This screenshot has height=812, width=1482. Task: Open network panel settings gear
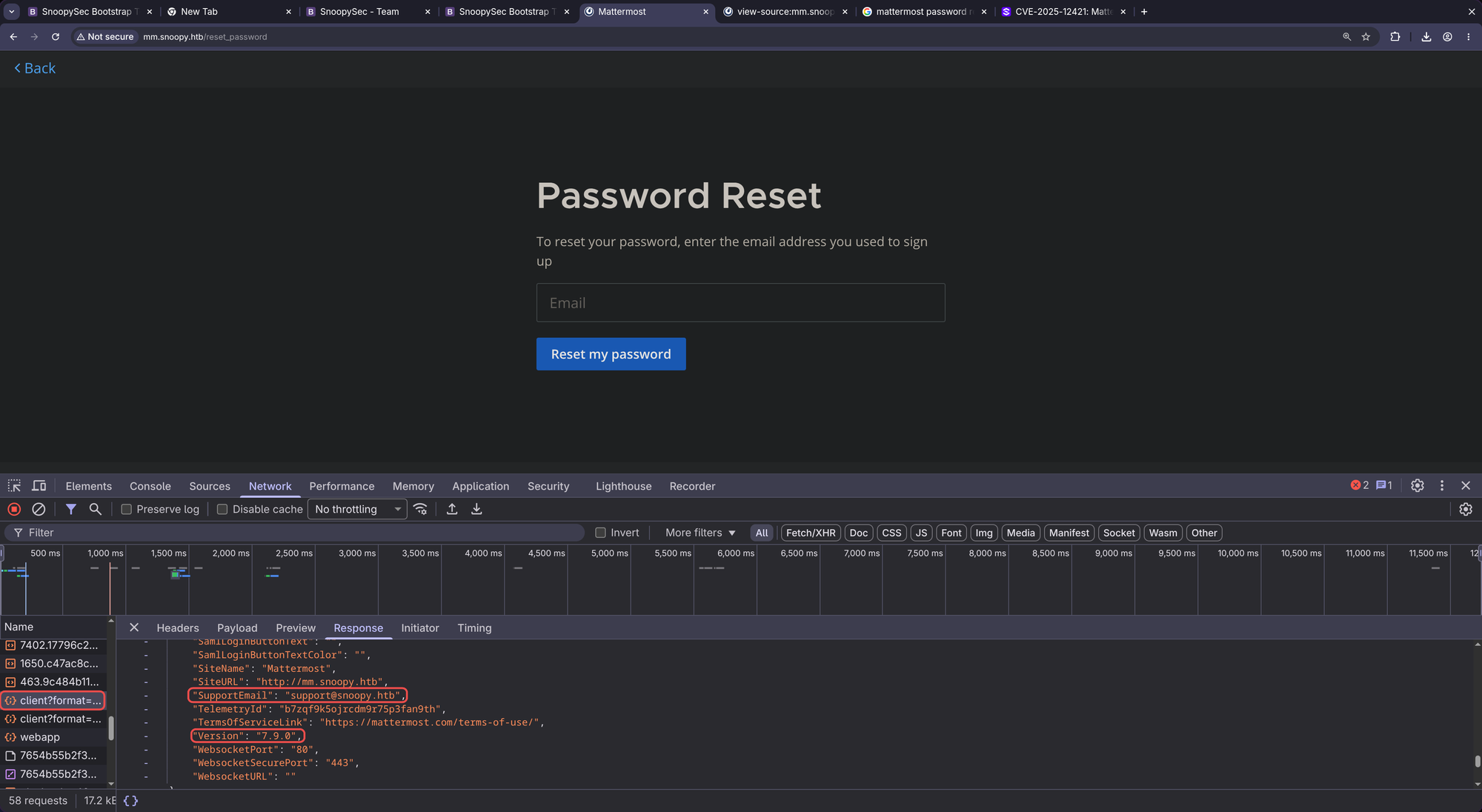1466,509
